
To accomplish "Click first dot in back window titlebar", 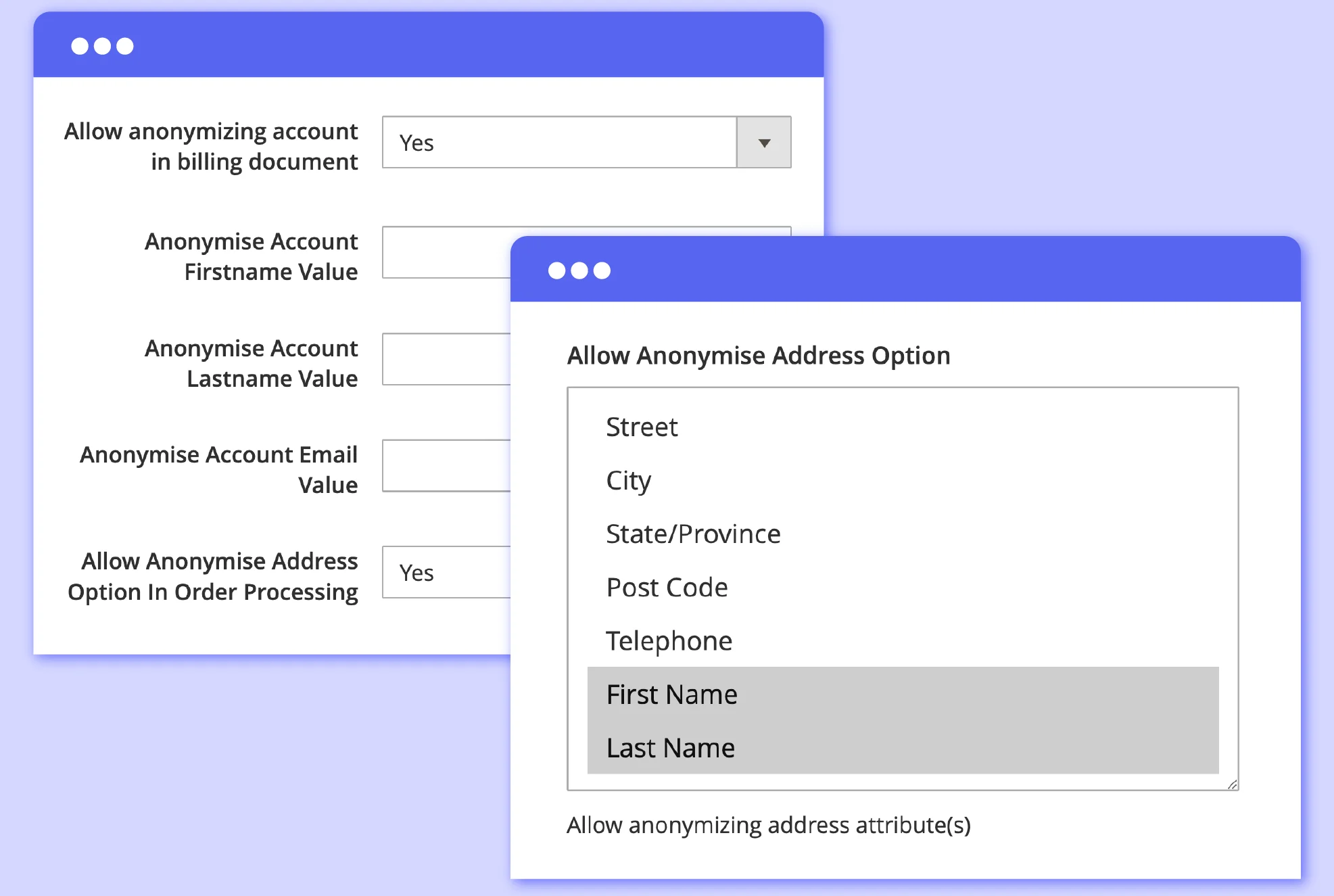I will (x=80, y=46).
